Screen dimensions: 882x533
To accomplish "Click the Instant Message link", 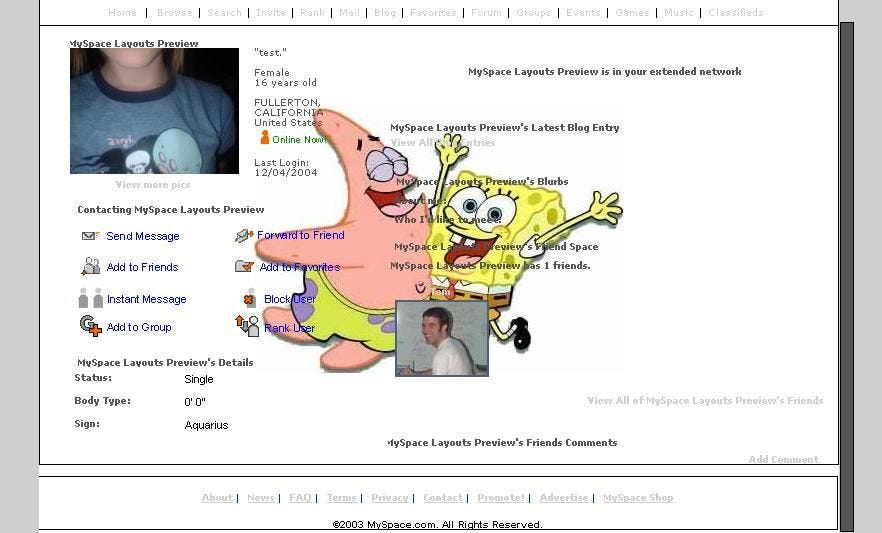I will pyautogui.click(x=146, y=299).
